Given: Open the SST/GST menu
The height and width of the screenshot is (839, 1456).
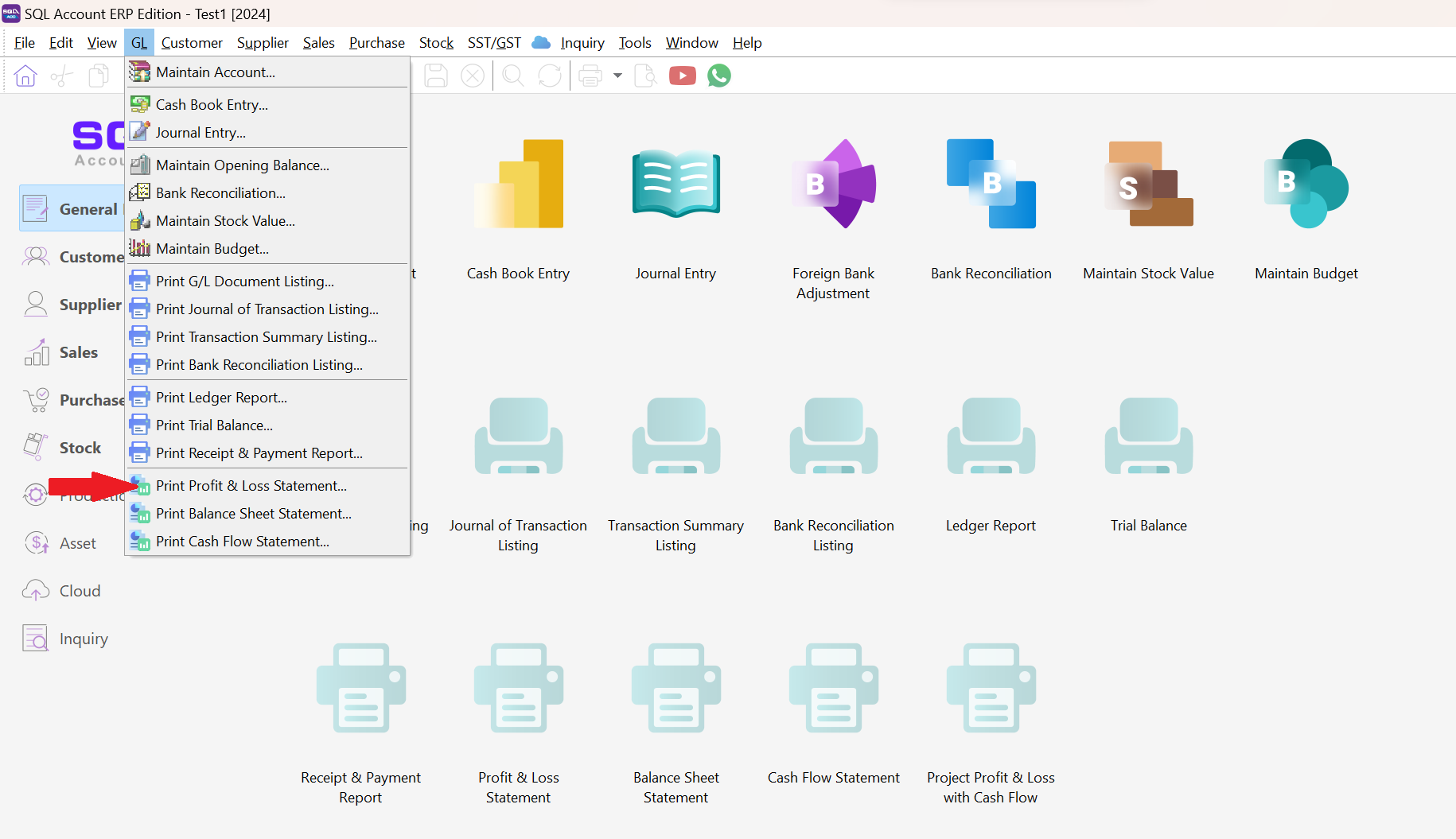Looking at the screenshot, I should coord(494,43).
